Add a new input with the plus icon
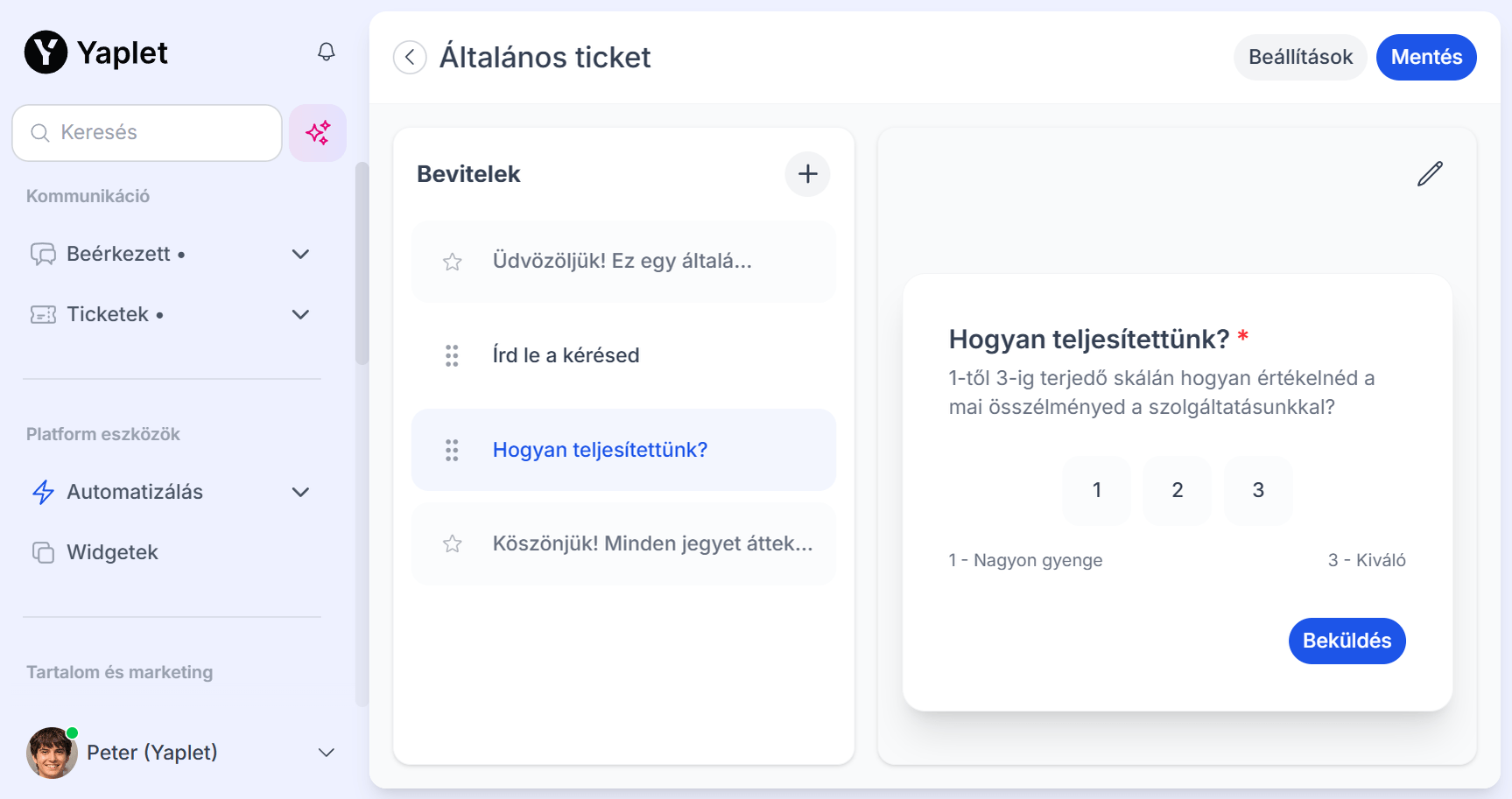 tap(807, 173)
